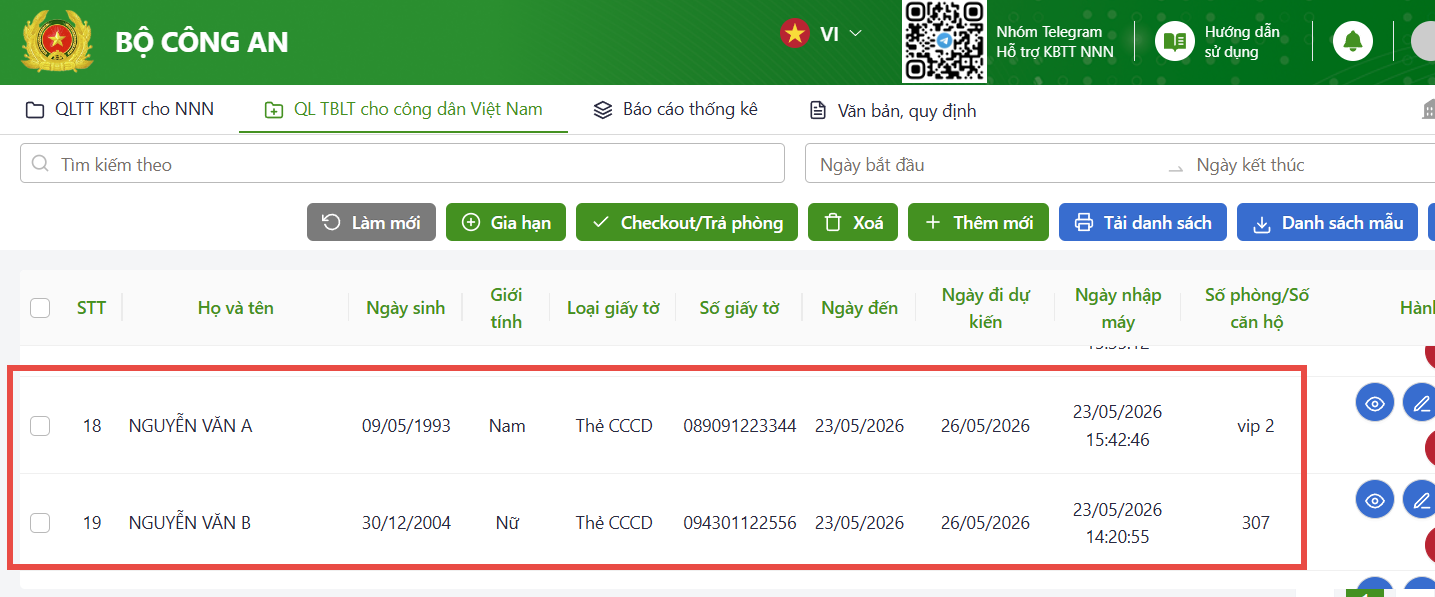Click the Vietnam flag icon
Viewport: 1435px width, 597px height.
795,33
